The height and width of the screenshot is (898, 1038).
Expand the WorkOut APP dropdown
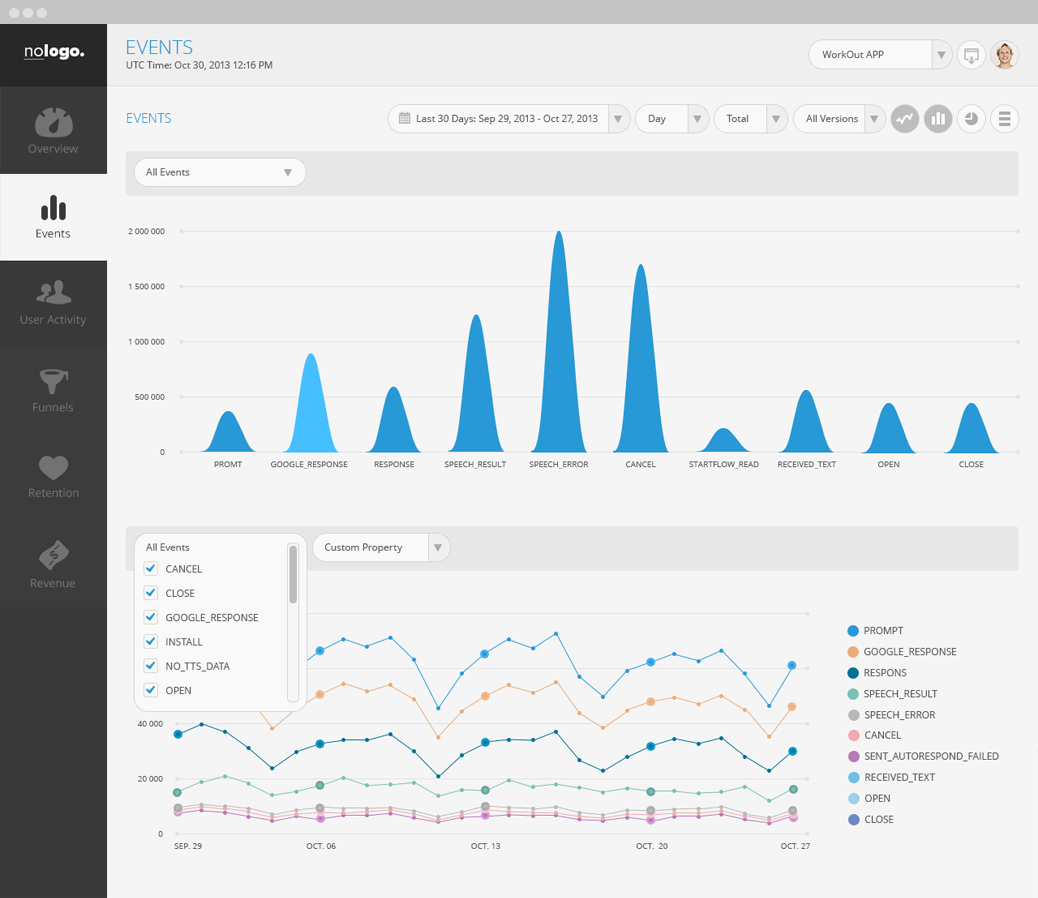coord(940,55)
